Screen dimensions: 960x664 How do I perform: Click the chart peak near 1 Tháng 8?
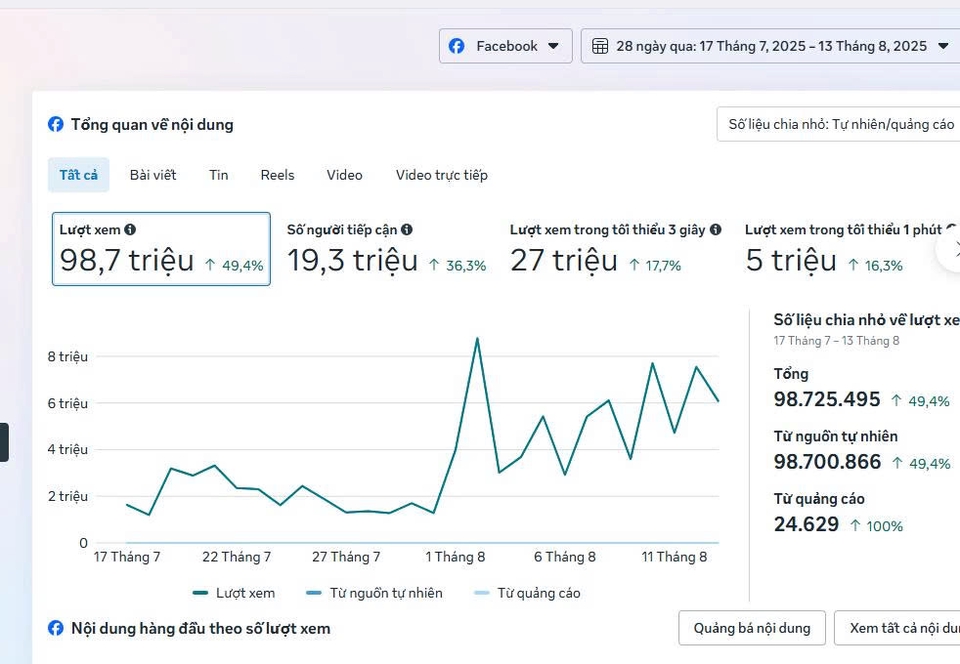477,339
